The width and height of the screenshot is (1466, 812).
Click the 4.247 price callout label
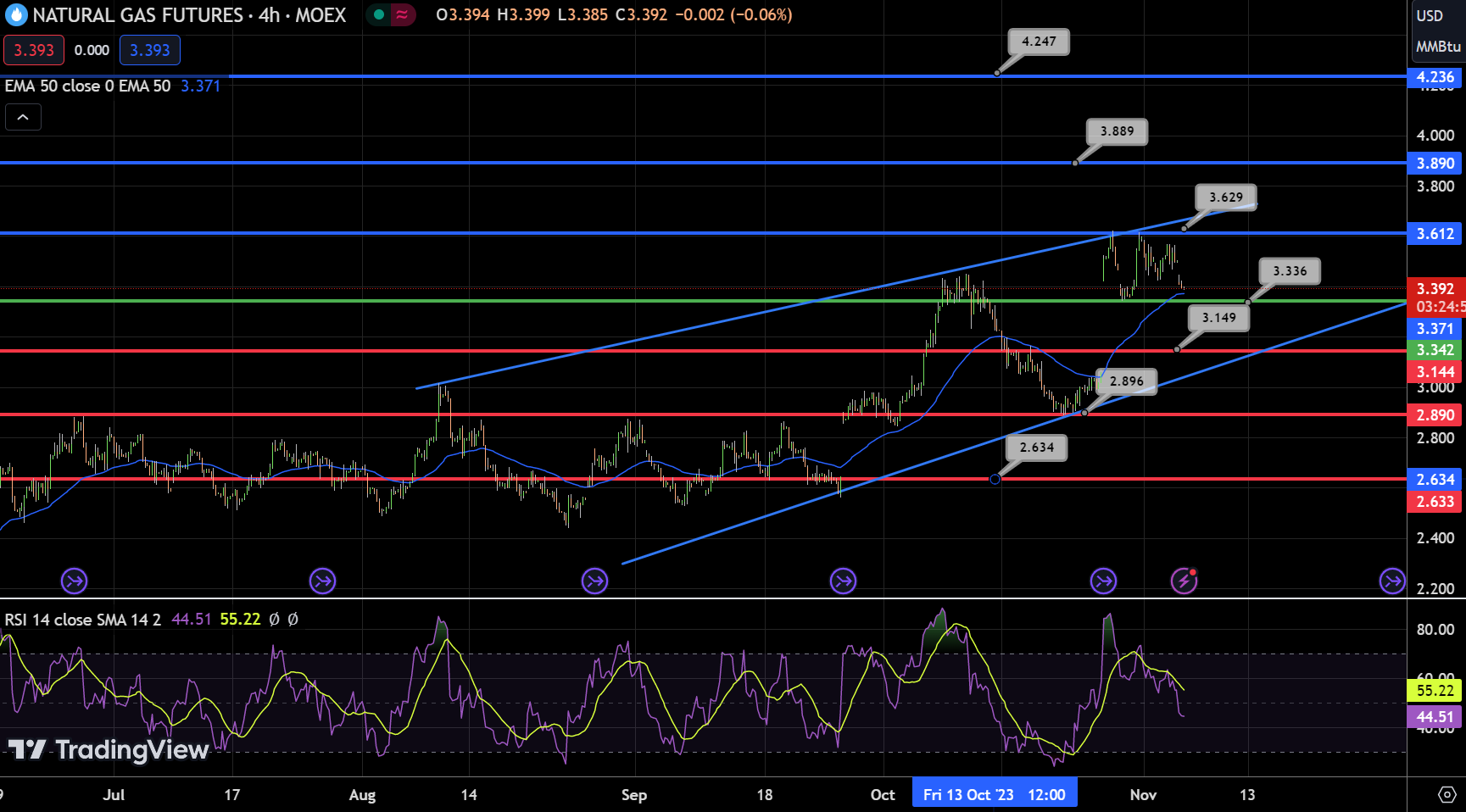(1039, 42)
